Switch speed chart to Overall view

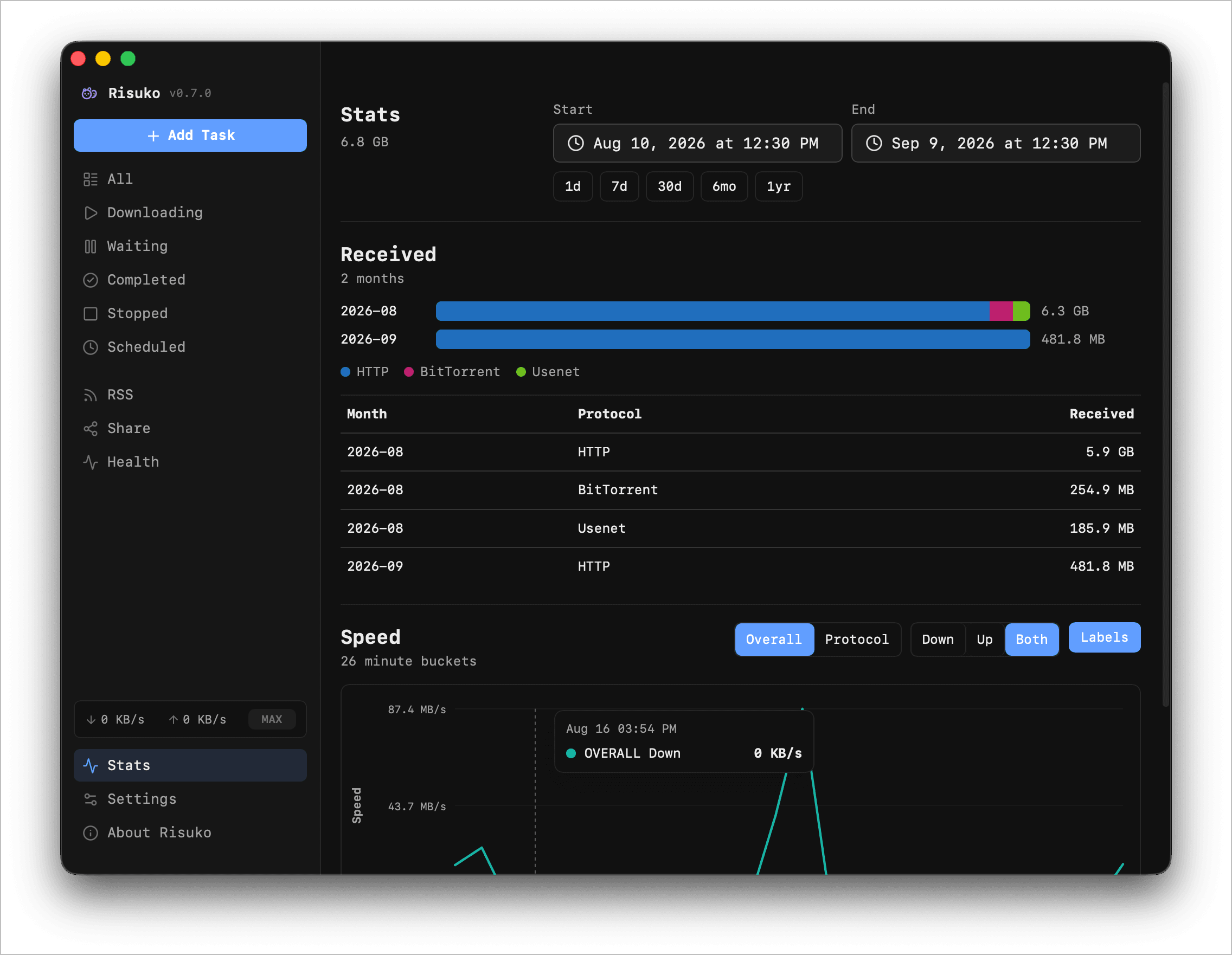(x=774, y=640)
